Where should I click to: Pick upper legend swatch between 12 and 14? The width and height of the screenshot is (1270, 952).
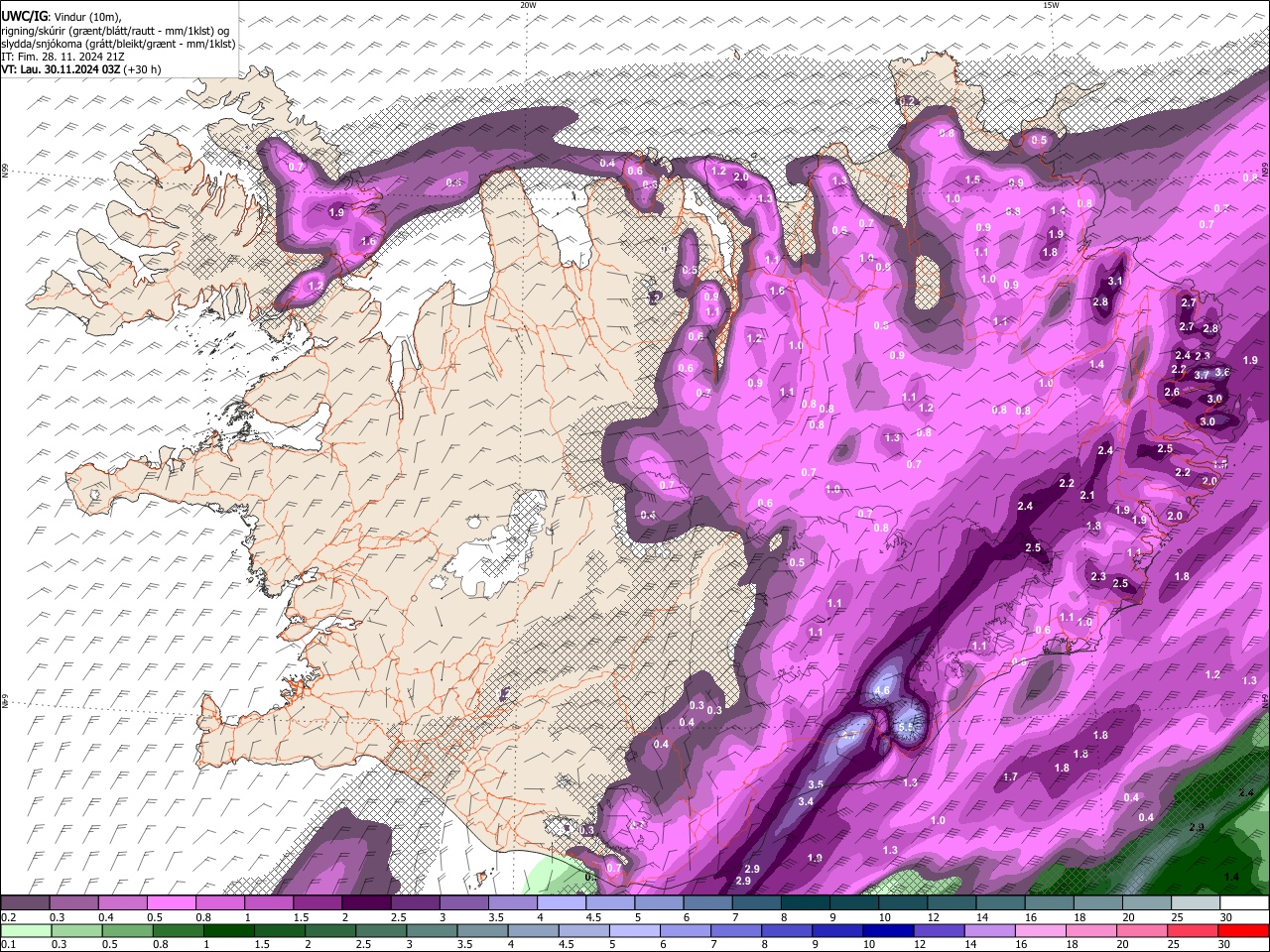(952, 902)
